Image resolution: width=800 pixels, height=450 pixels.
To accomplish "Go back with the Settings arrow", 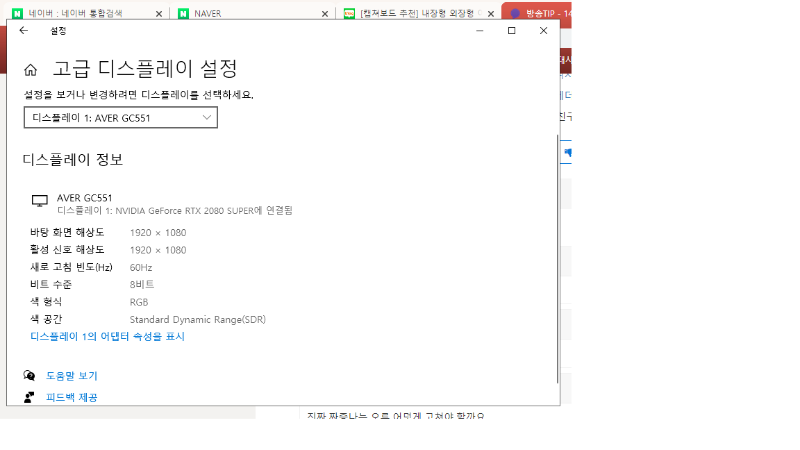I will 23,31.
